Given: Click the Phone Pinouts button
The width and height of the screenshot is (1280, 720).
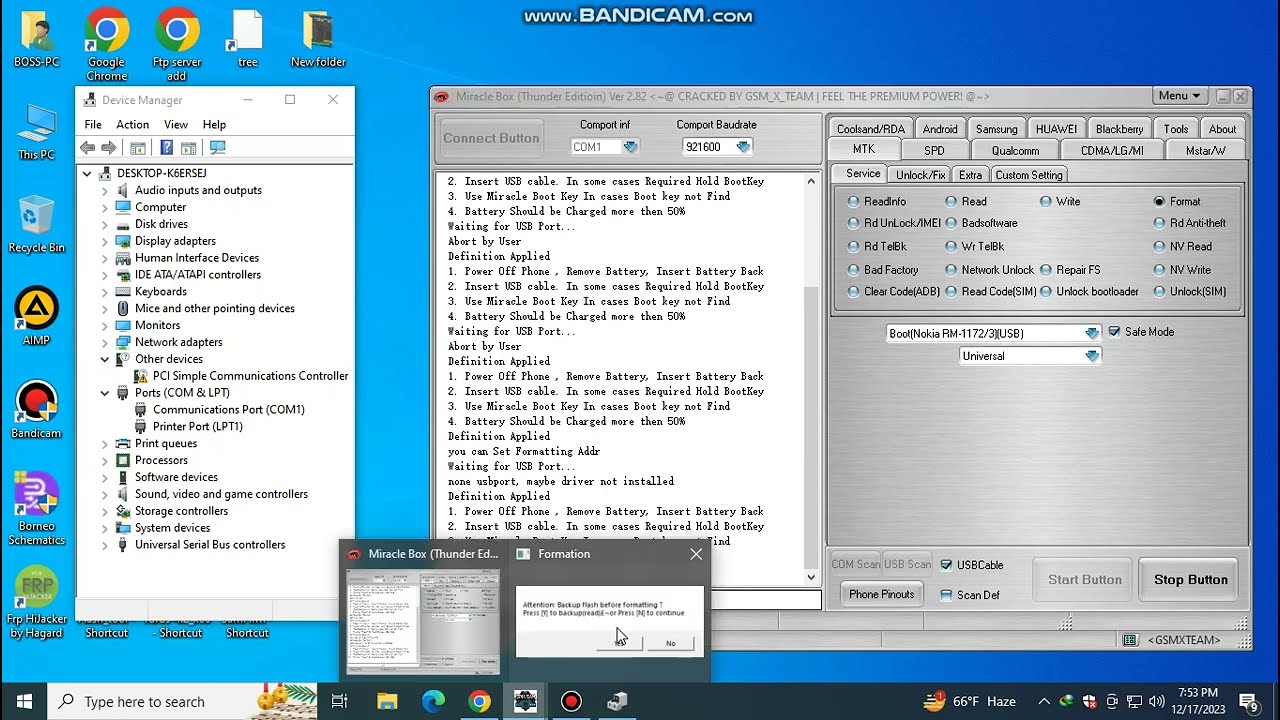Looking at the screenshot, I should click(x=882, y=594).
